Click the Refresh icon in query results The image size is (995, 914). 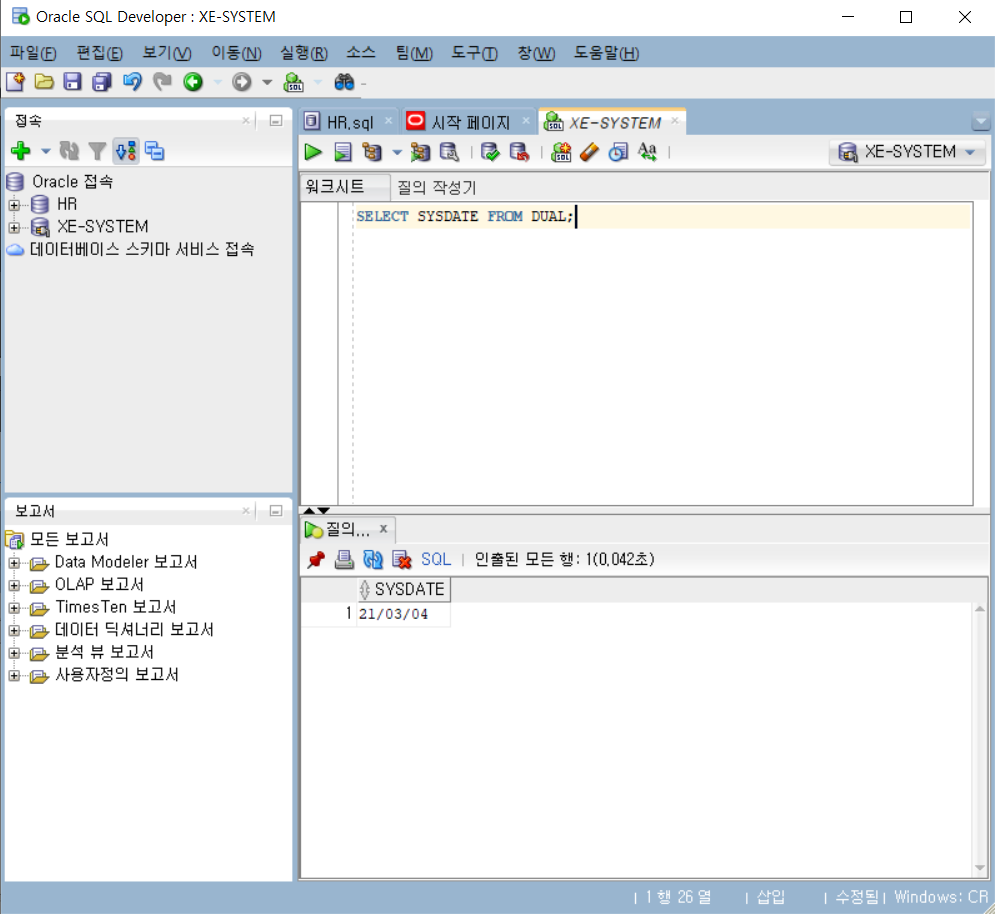[372, 559]
